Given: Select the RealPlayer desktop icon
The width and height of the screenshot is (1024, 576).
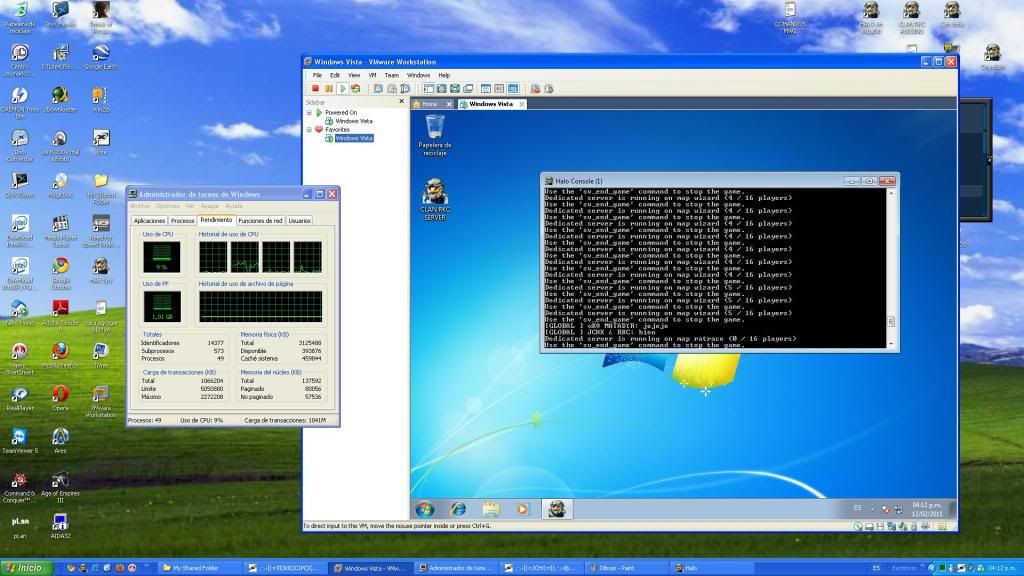Looking at the screenshot, I should (20, 398).
